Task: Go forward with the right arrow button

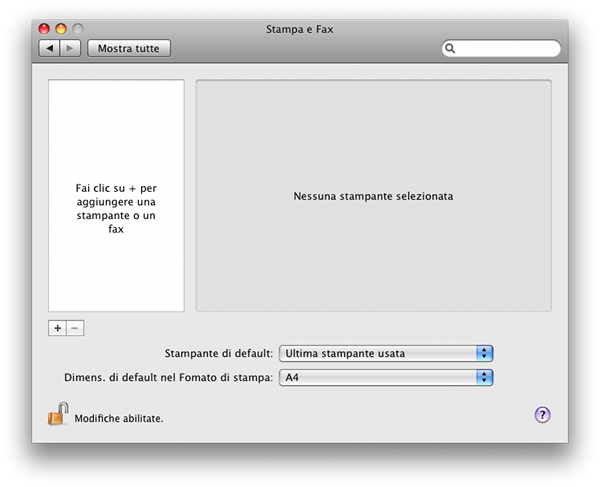Action: point(70,48)
